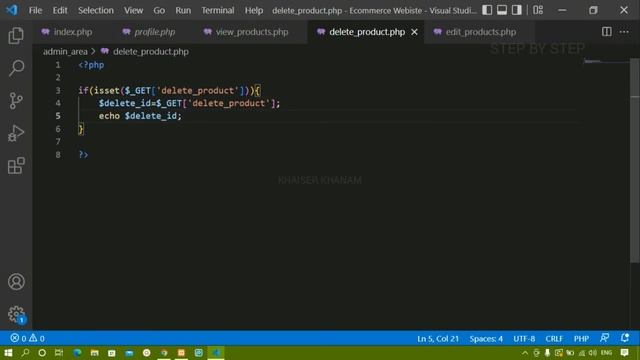Click the editor vertical scrollbar
Viewport: 640px width, 360px height.
[635, 161]
